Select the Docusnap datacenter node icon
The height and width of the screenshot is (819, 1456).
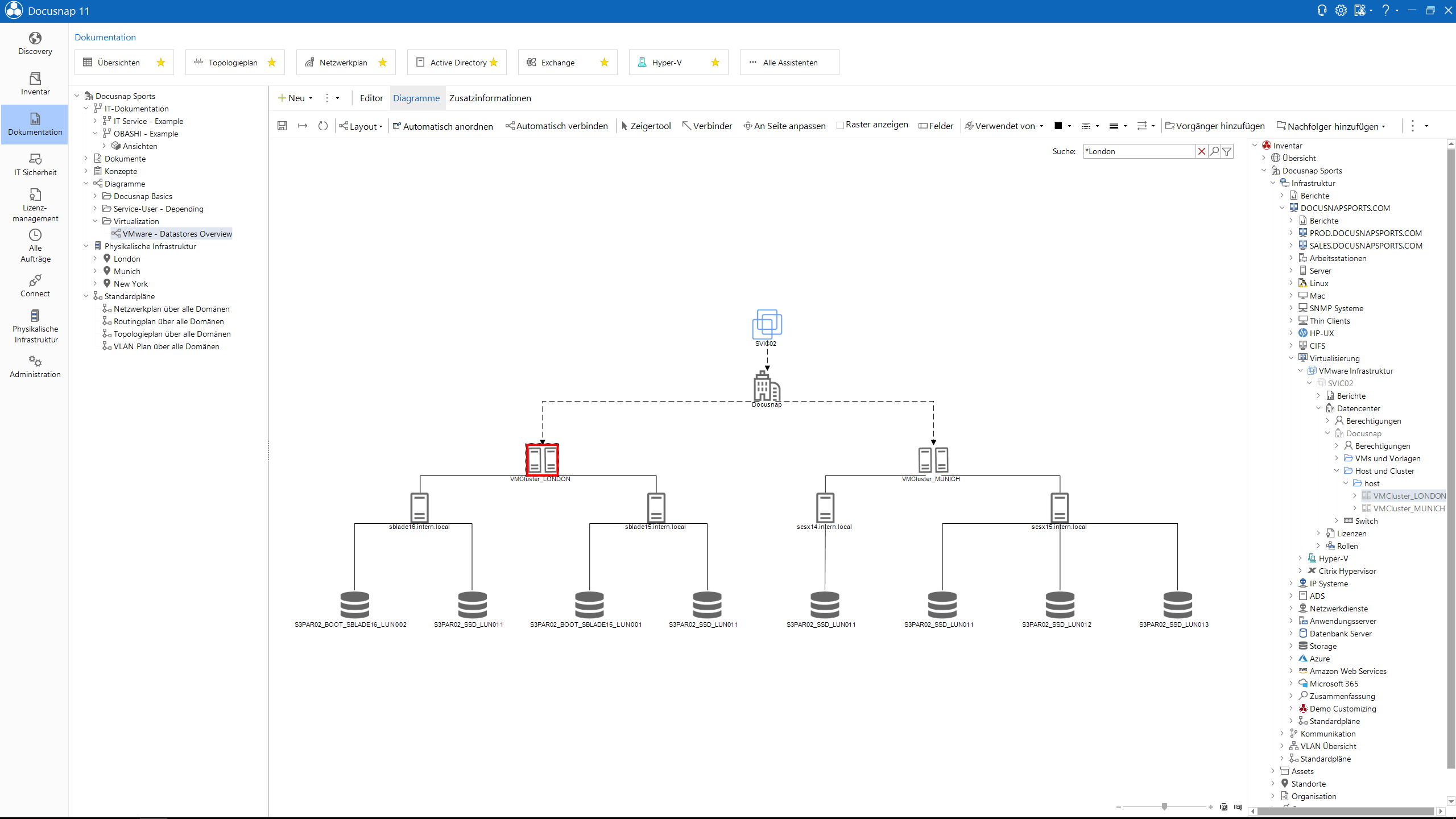pos(767,386)
